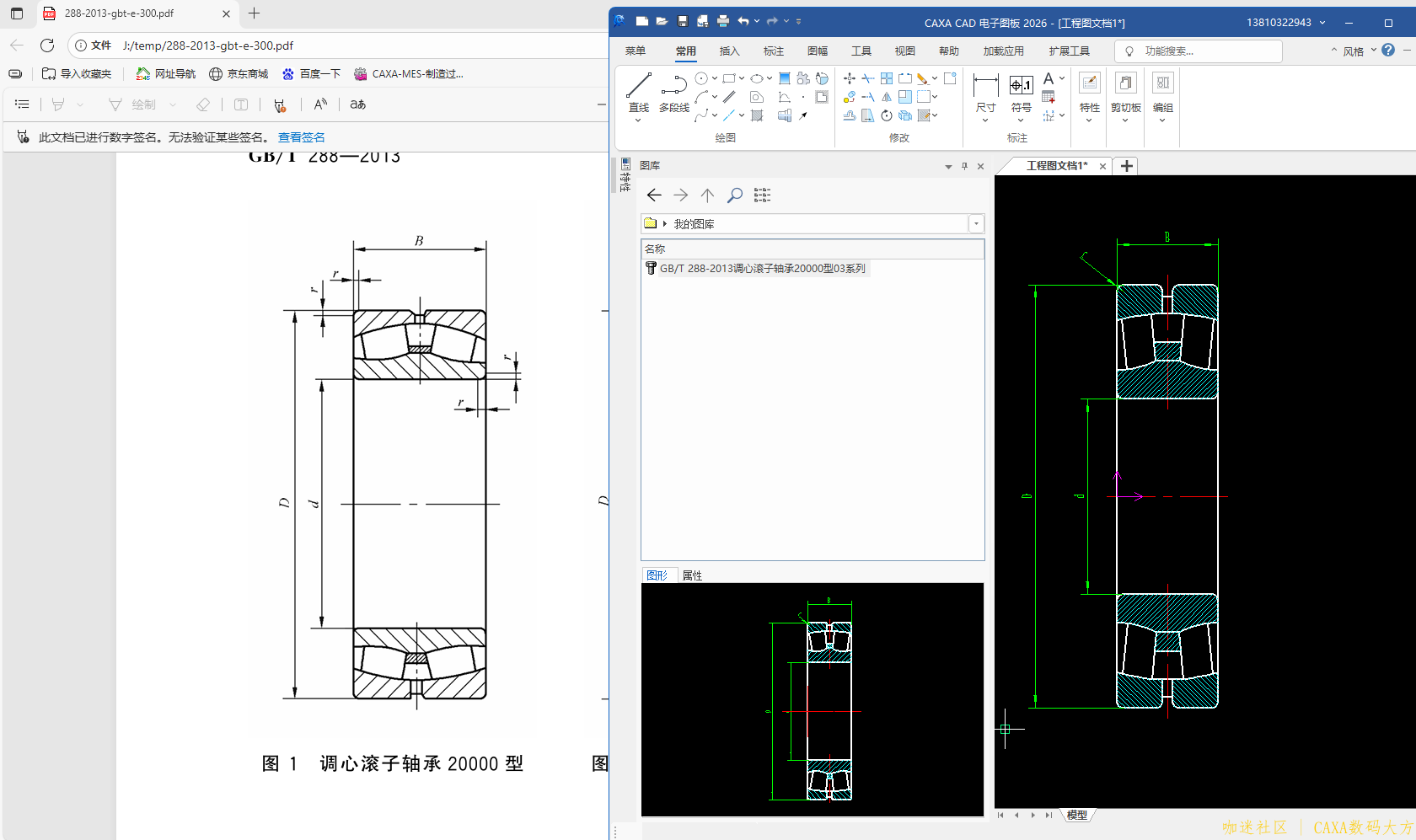This screenshot has height=840, width=1416.
Task: Click the 功能搜索 function search box
Action: (1199, 51)
